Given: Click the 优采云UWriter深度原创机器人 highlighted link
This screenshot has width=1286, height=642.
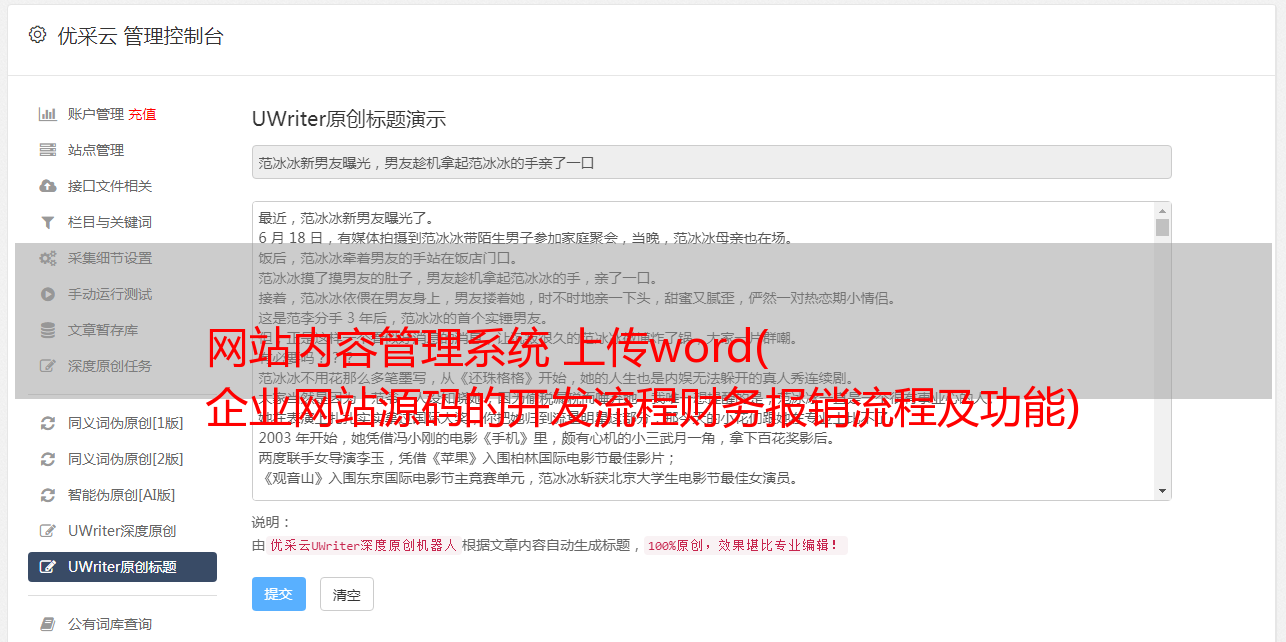Looking at the screenshot, I should (x=363, y=546).
